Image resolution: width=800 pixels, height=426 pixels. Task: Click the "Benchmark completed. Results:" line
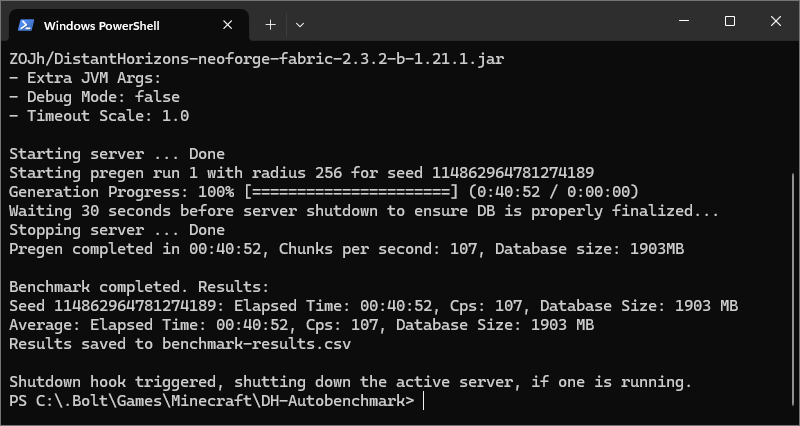point(139,287)
